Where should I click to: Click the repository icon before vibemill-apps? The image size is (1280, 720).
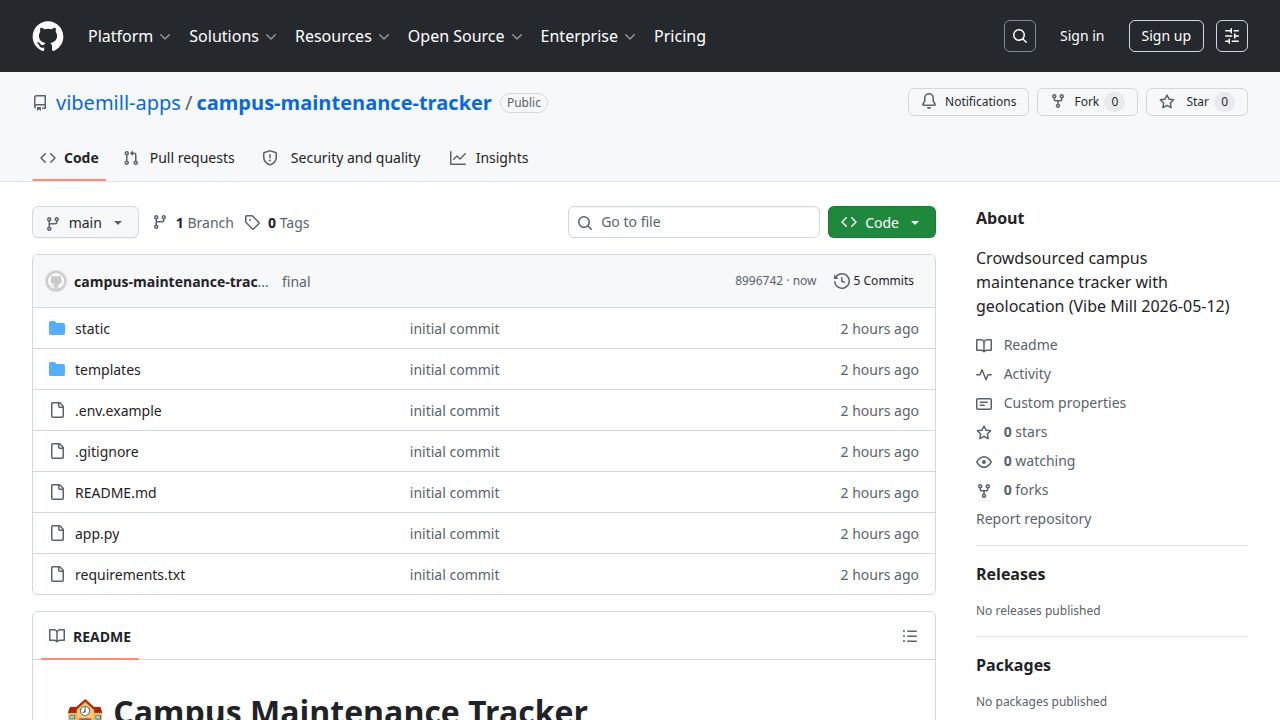tap(40, 103)
